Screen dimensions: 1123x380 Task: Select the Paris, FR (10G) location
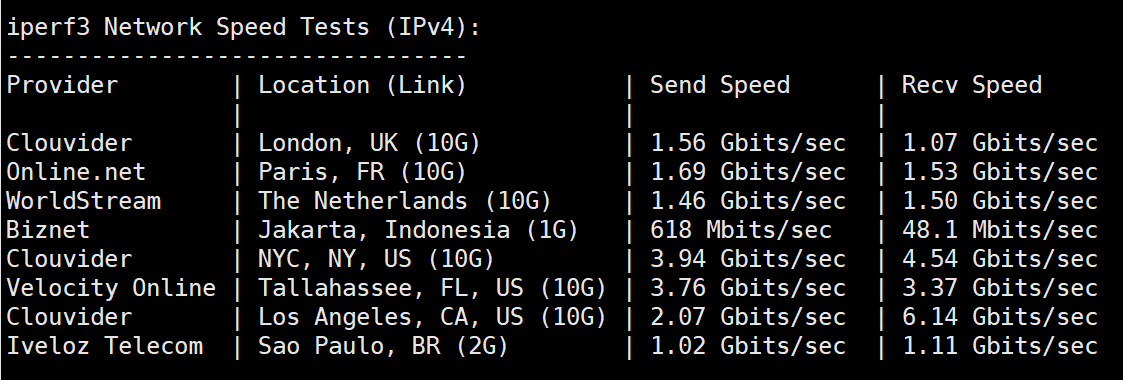(x=362, y=172)
